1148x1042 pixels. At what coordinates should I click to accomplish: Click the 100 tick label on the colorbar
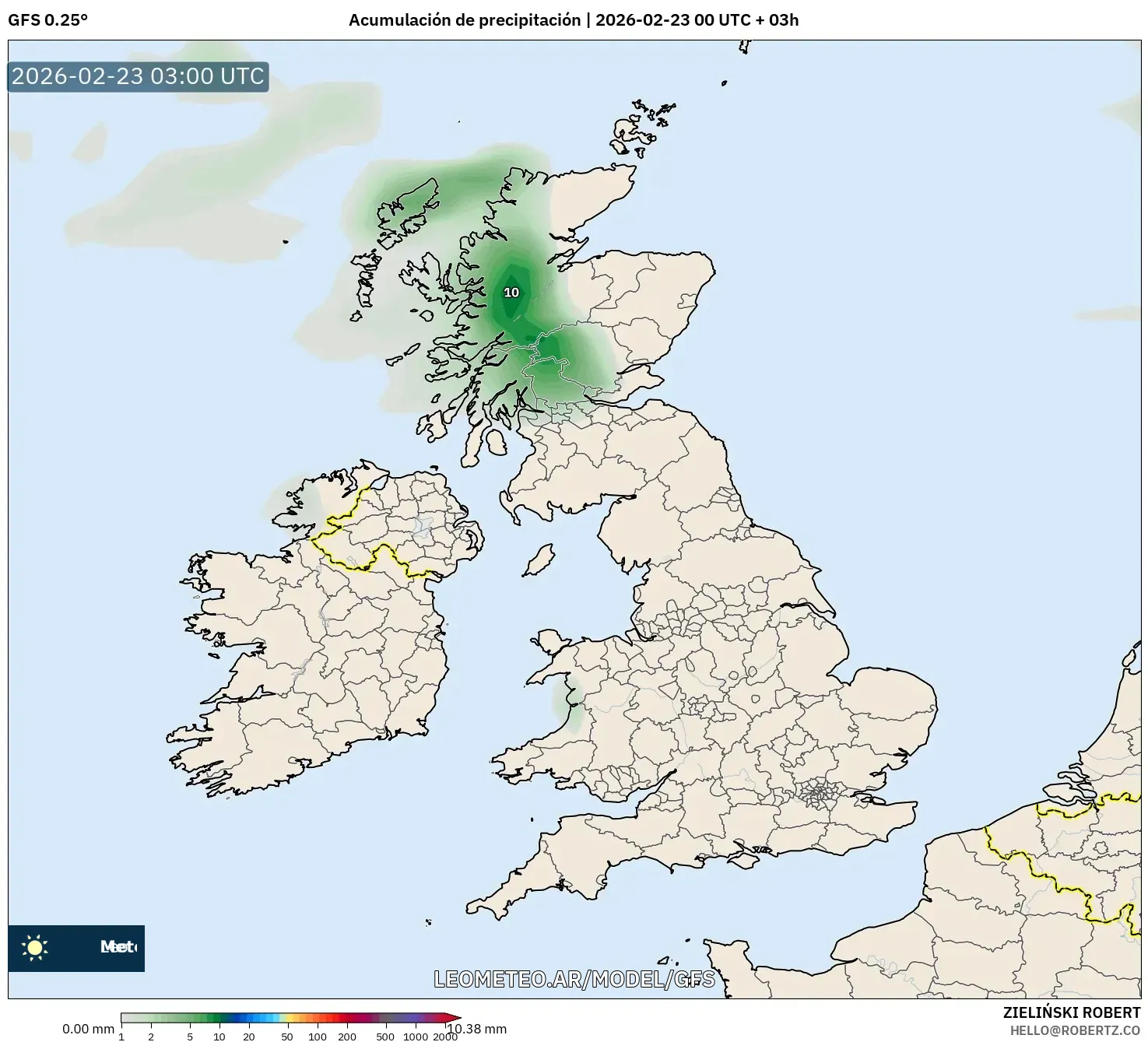[x=317, y=1037]
